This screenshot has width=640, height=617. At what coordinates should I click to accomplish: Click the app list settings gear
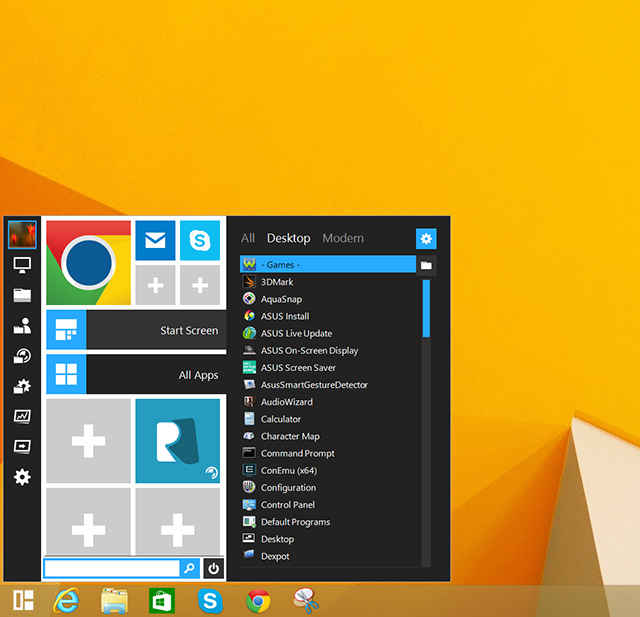[x=426, y=239]
